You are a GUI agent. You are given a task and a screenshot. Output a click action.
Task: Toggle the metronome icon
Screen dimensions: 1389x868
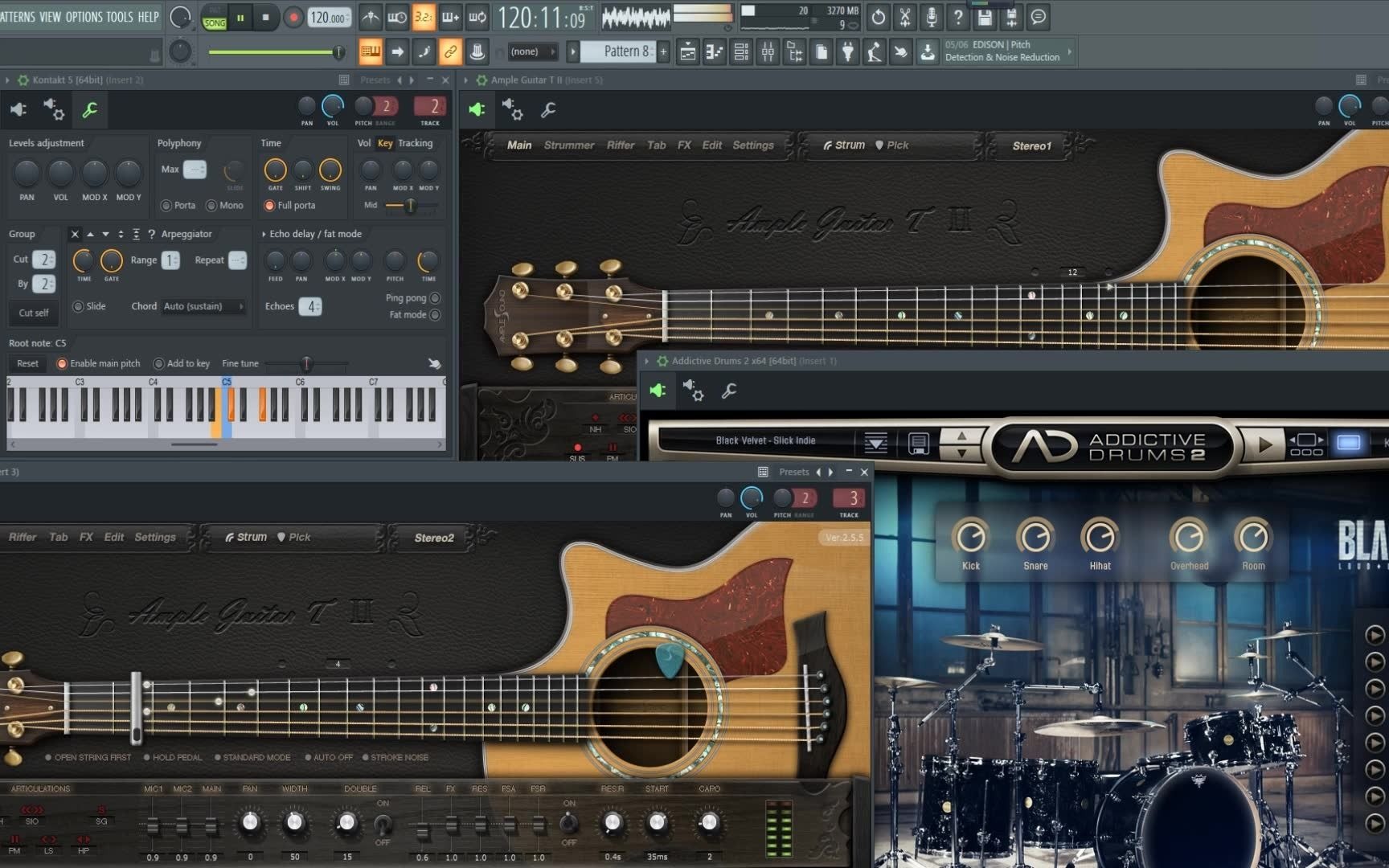coord(371,17)
